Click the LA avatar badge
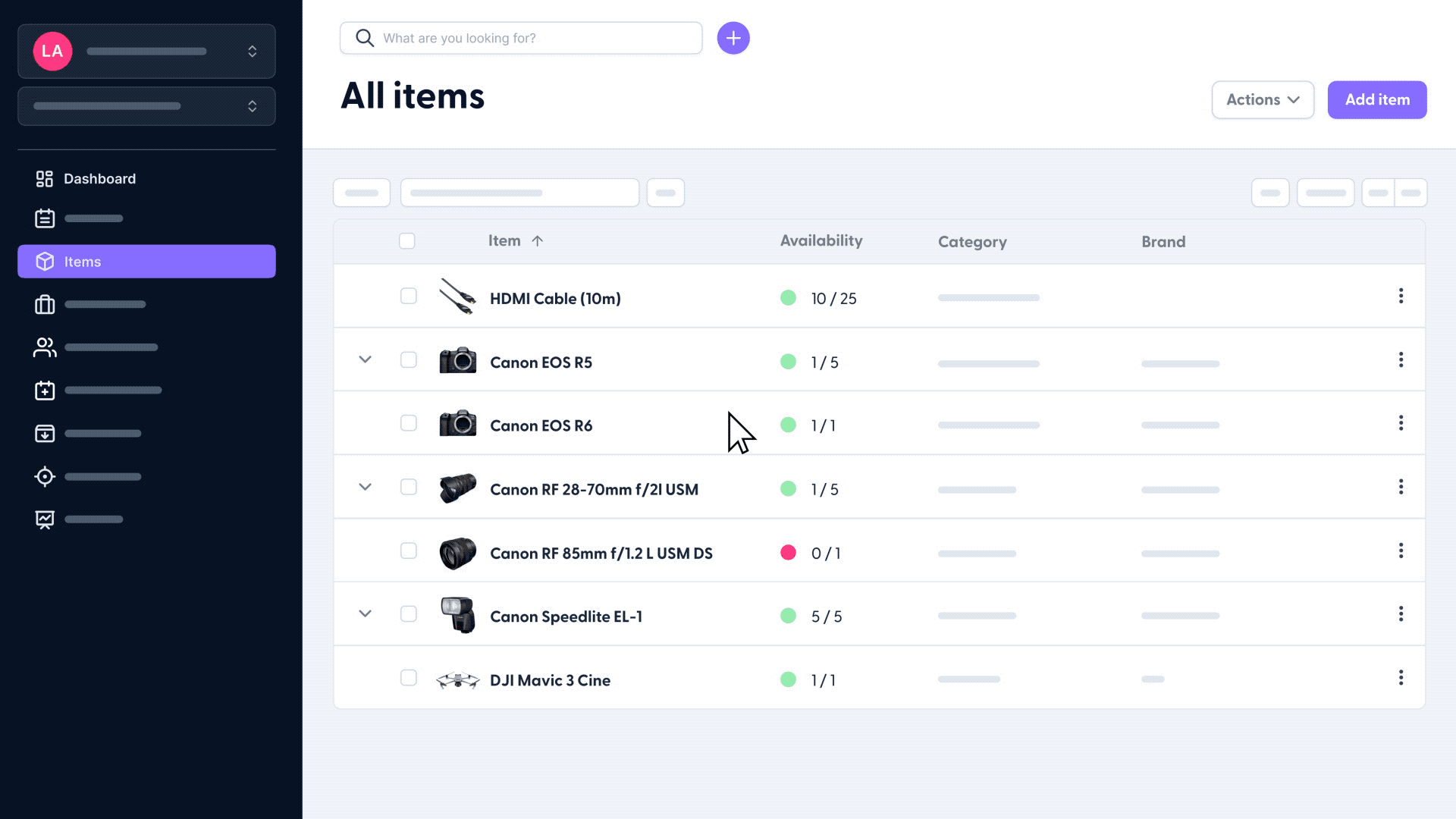This screenshot has height=819, width=1456. tap(52, 51)
